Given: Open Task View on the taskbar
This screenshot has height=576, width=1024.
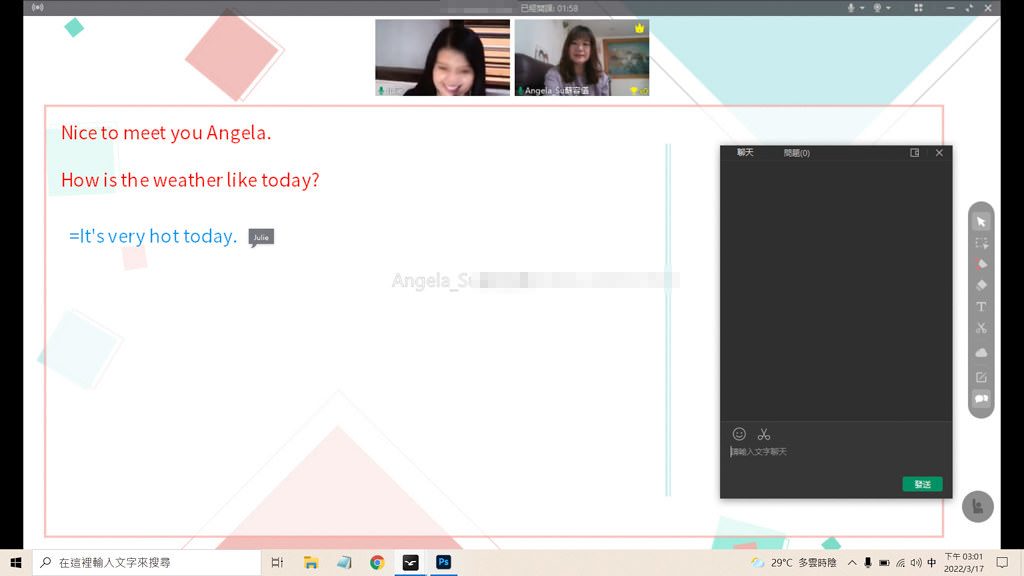Looking at the screenshot, I should [x=277, y=562].
